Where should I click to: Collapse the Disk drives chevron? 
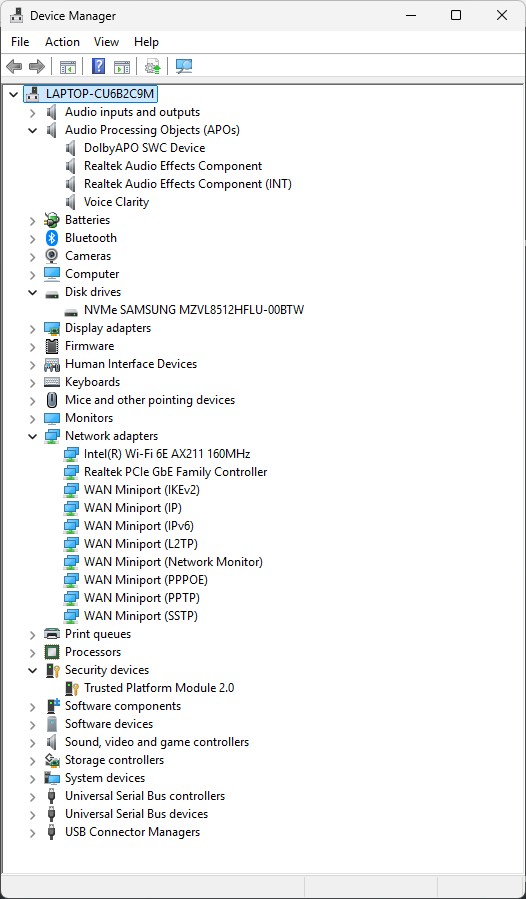point(33,292)
